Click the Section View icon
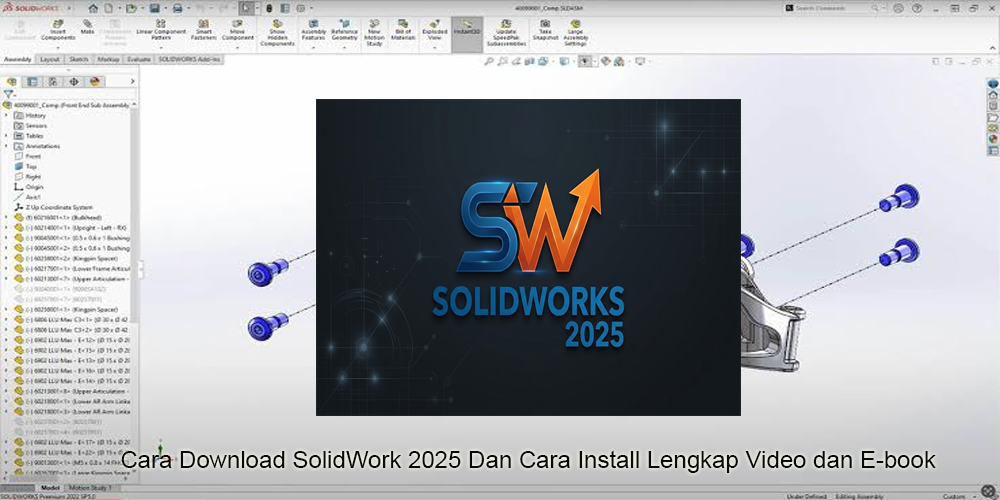This screenshot has width=1000, height=500. click(529, 61)
